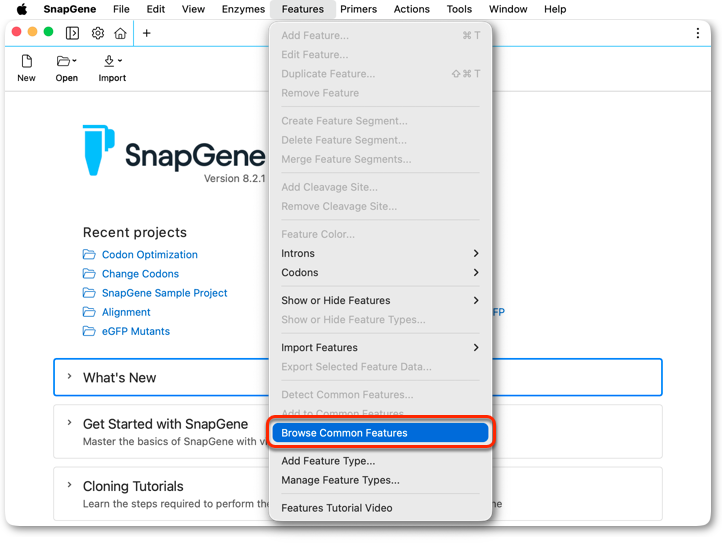Go to the home screen icon
Screen dimensions: 722x554
(120, 33)
